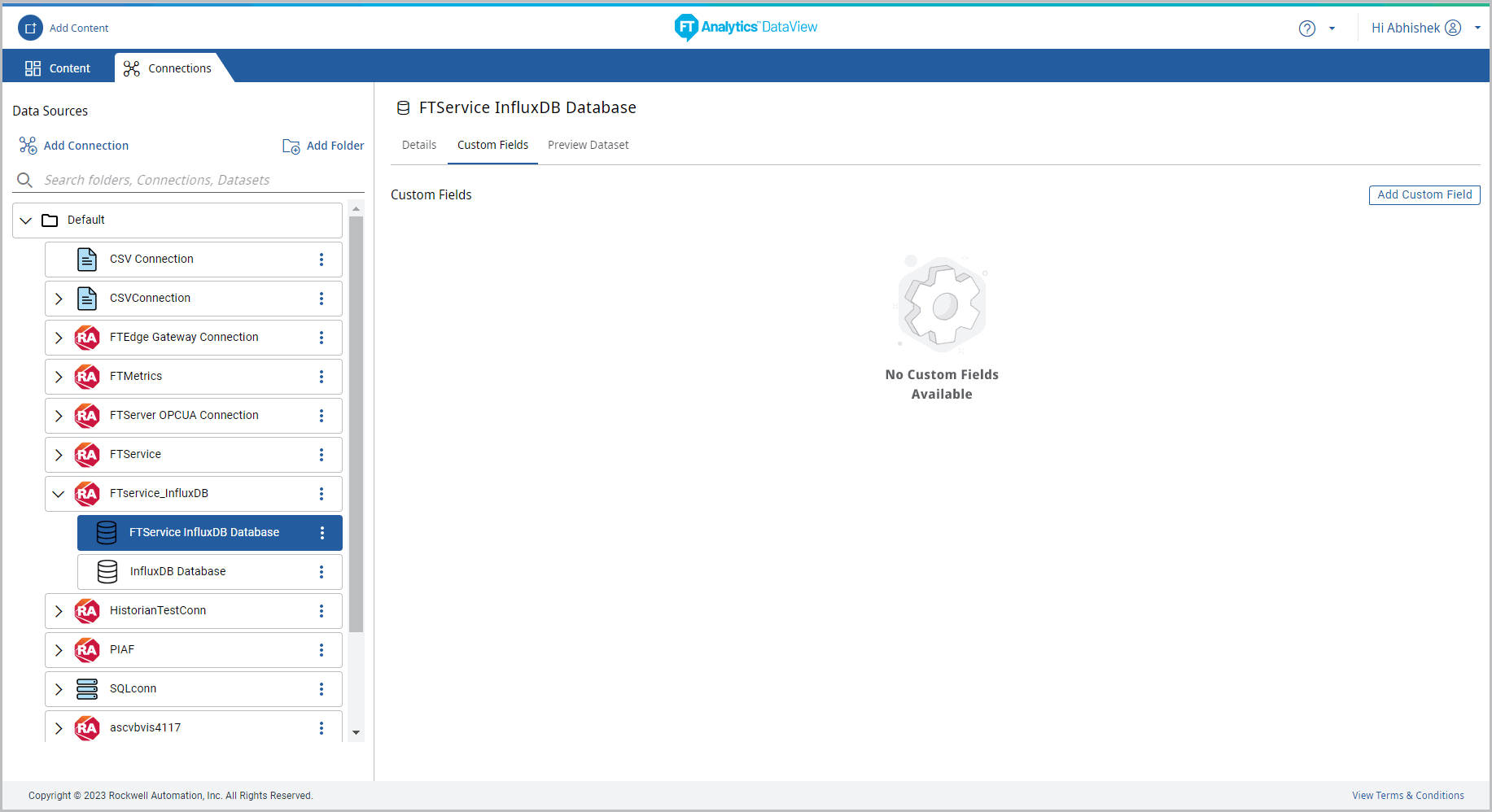
Task: Collapse the FTservice_InfluxDB connection
Action: tap(59, 494)
